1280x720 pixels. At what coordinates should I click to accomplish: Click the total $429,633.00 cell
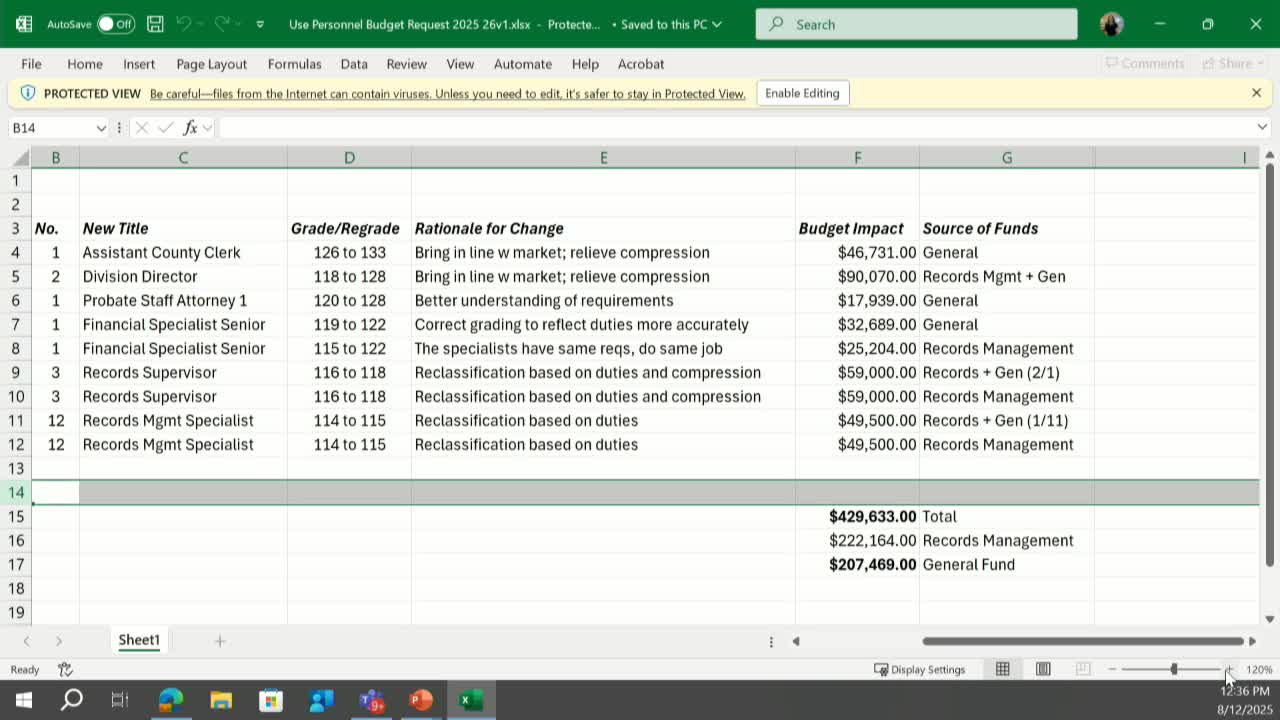[857, 517]
